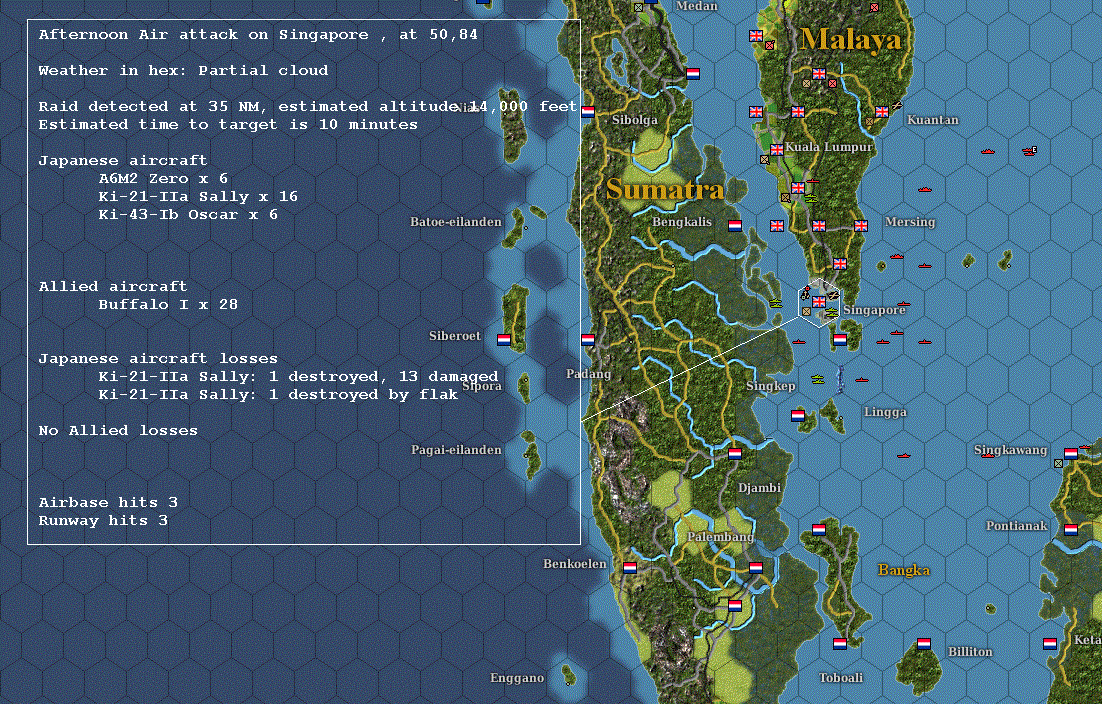The height and width of the screenshot is (704, 1102).
Task: Open the Dutch flag base at Djambi
Action: [x=735, y=453]
